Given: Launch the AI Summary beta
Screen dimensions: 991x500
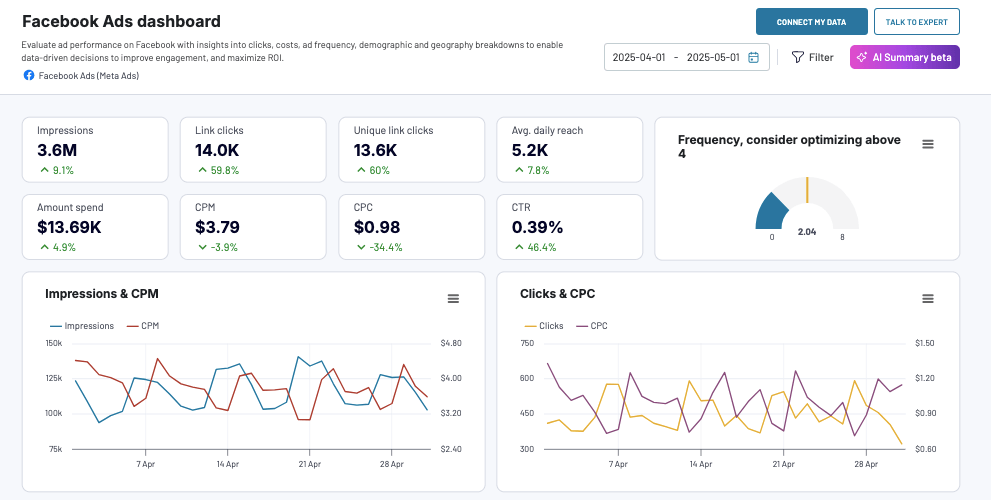Looking at the screenshot, I should [905, 57].
